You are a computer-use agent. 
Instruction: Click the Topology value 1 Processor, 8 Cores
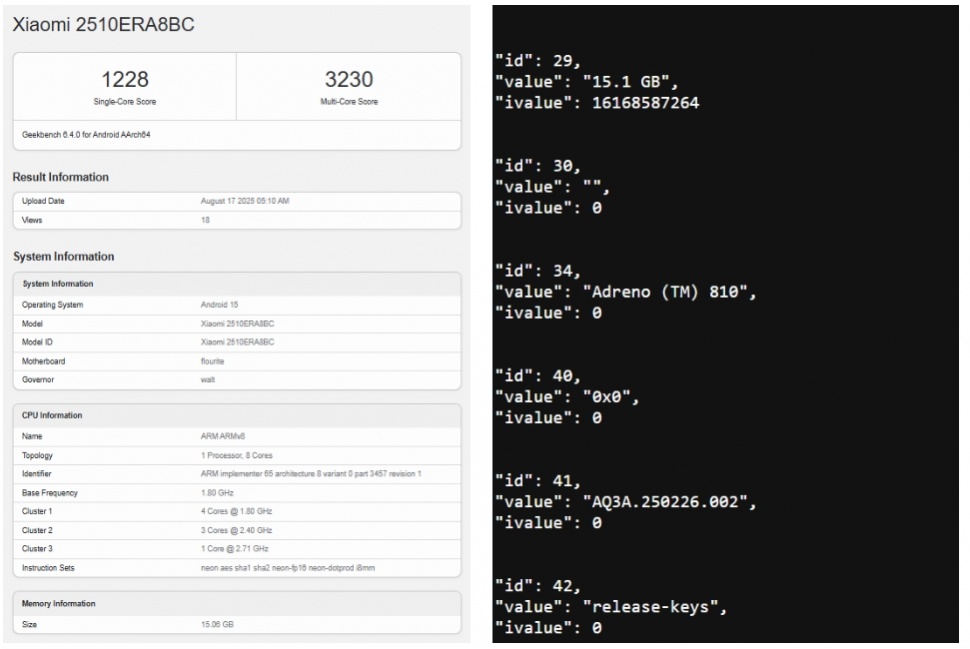(237, 455)
